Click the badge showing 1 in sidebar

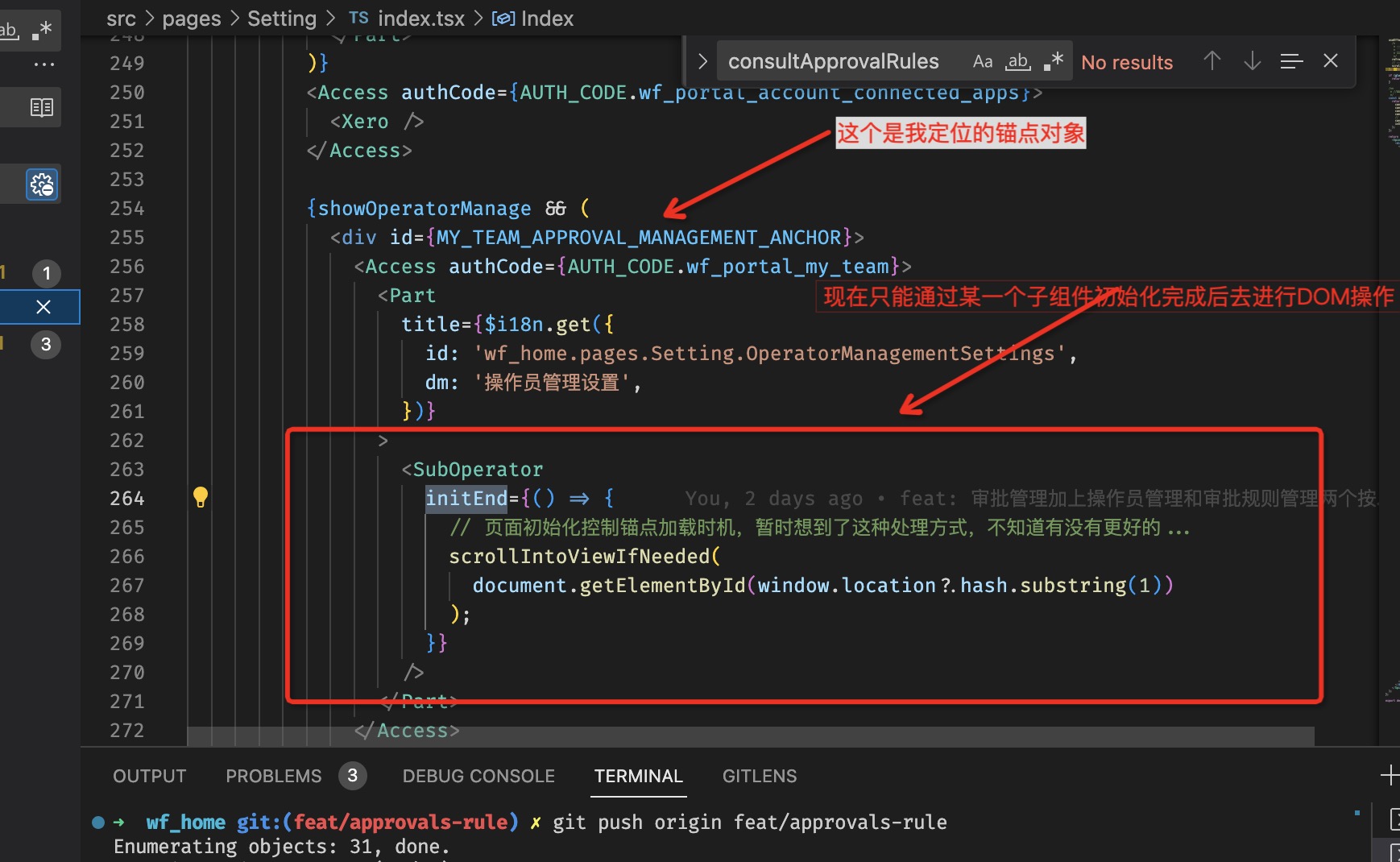(46, 273)
